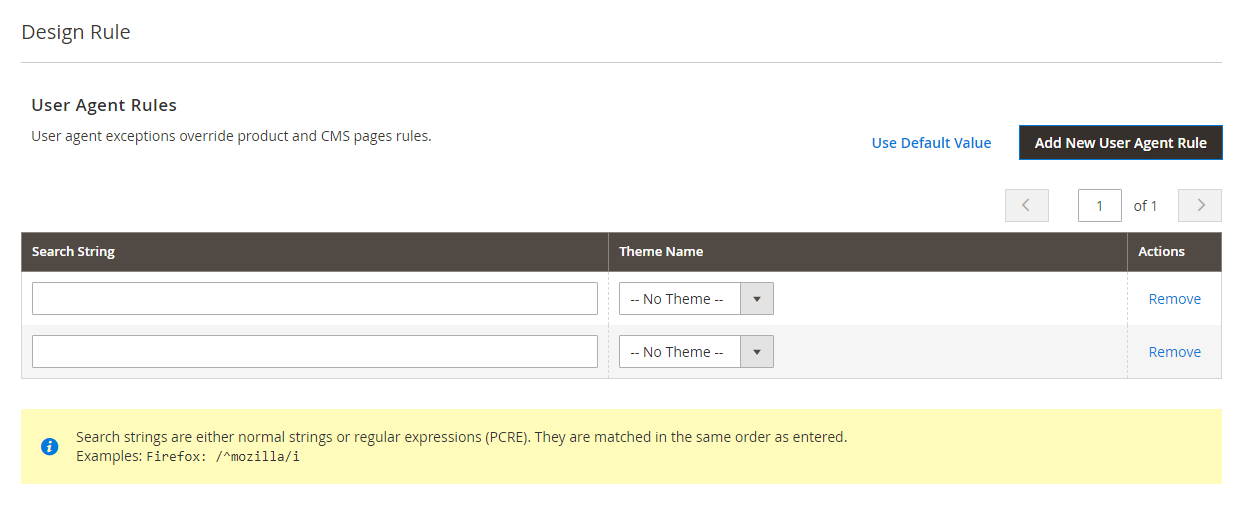Screen dimensions: 1243x510
Task: Open first row '-- No Theme --' select
Action: click(x=696, y=299)
